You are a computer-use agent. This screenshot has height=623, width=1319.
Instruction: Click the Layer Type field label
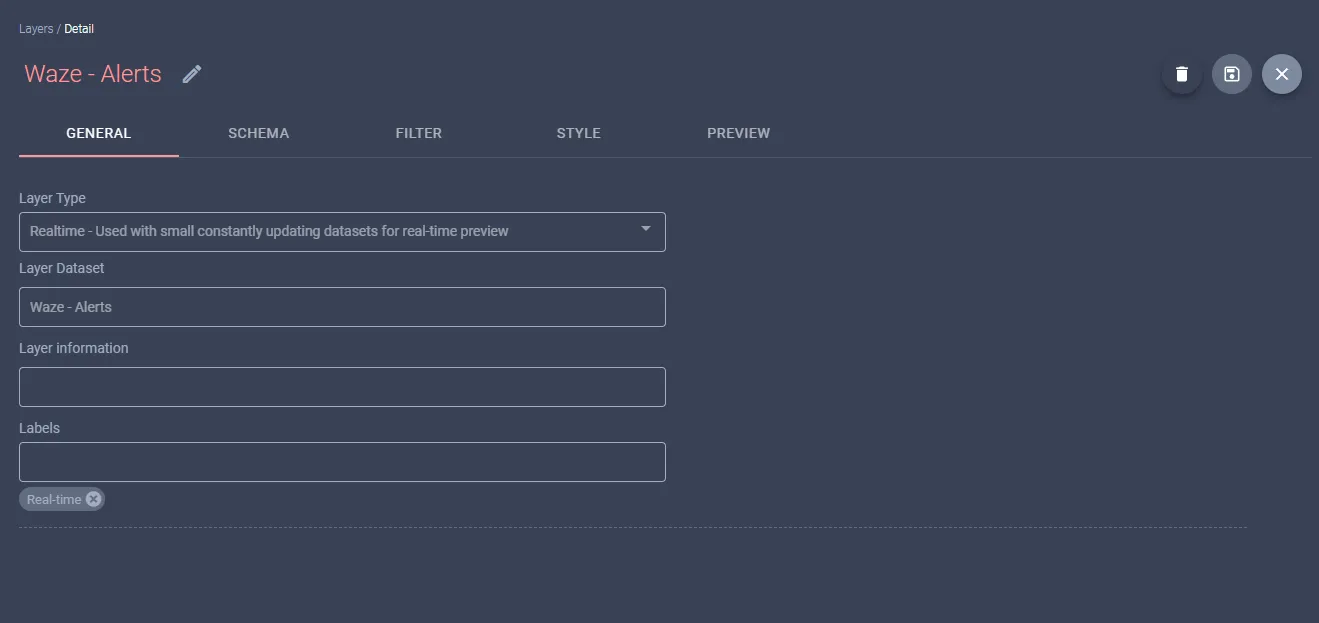pos(52,198)
